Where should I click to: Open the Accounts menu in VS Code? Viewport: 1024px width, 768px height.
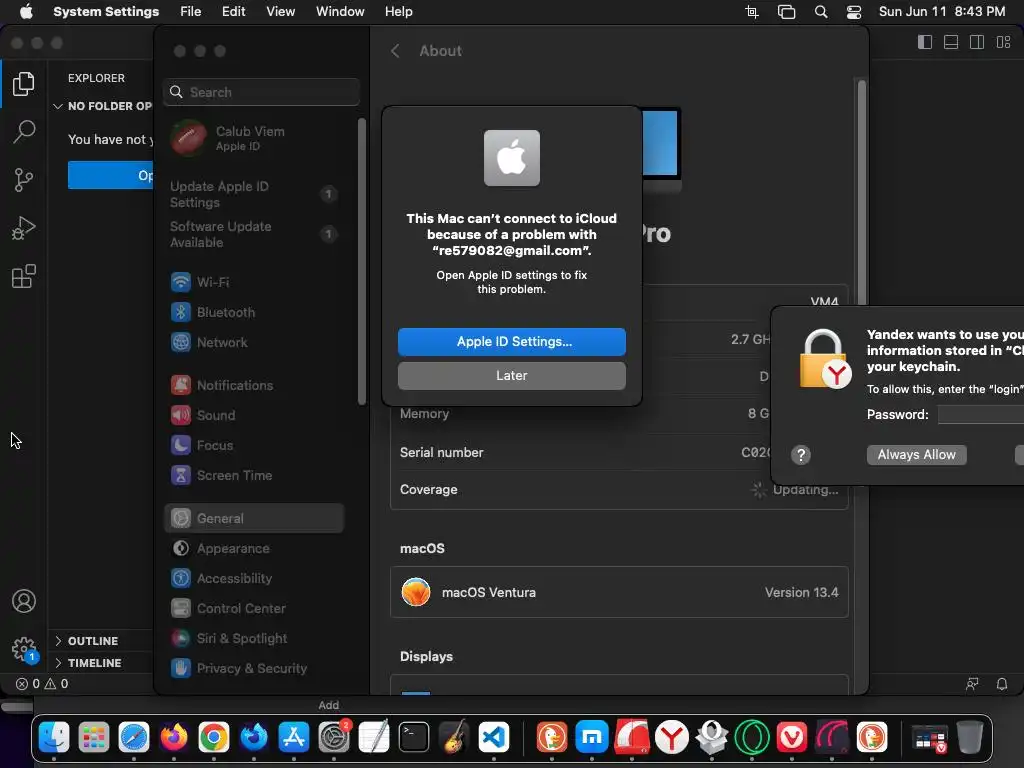coord(24,601)
